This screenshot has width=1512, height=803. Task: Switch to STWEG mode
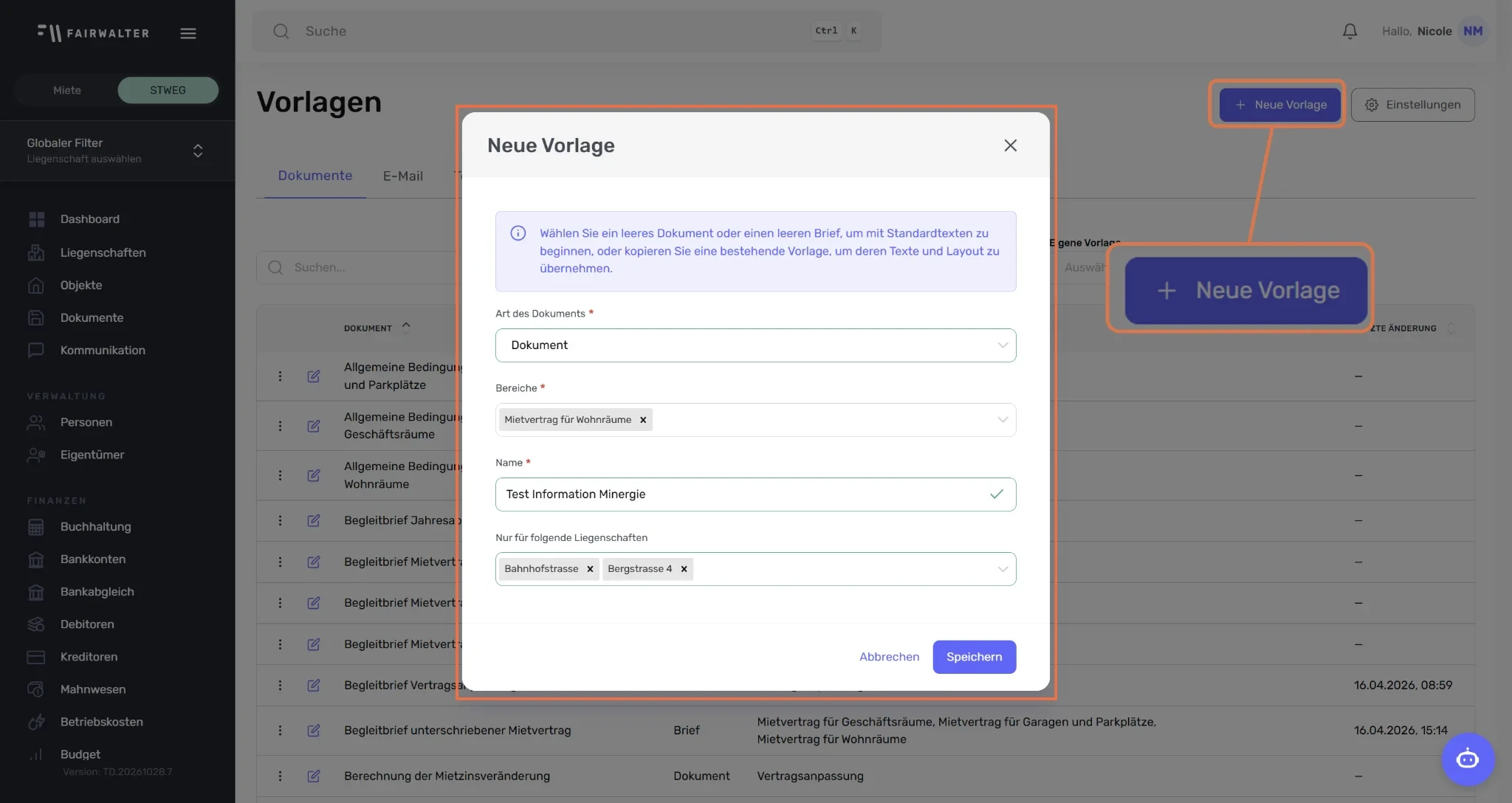(168, 90)
